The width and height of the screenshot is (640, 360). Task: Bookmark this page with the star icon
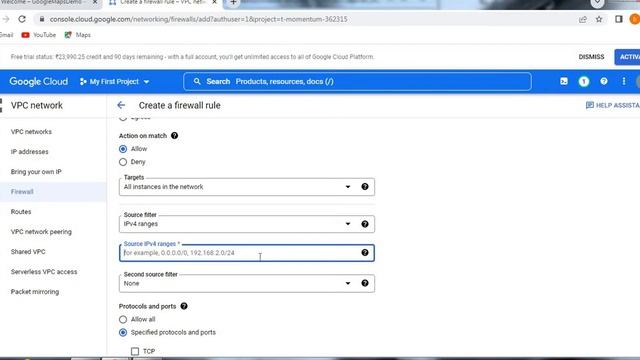pos(599,19)
